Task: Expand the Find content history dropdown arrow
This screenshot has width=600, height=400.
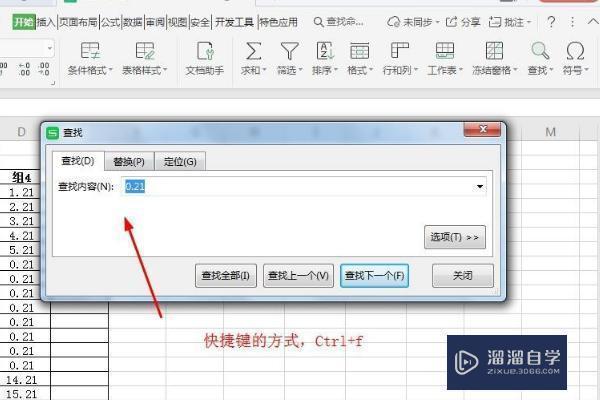Action: [479, 187]
